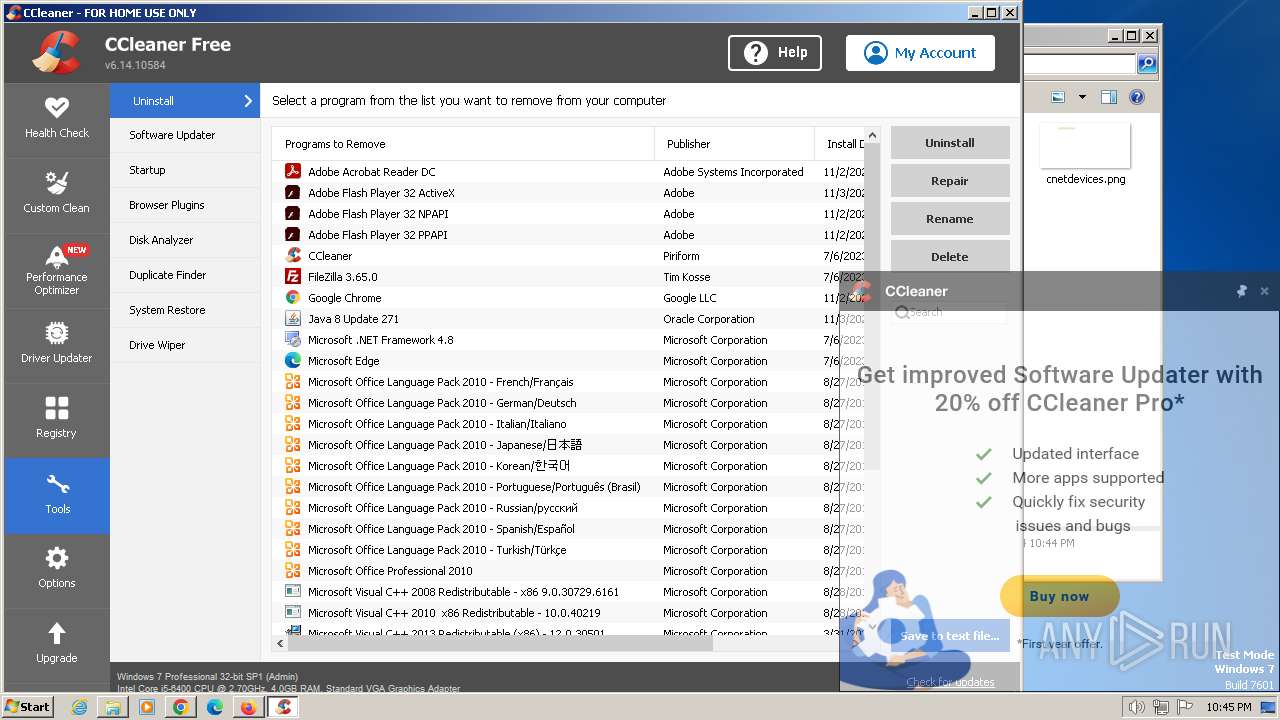The height and width of the screenshot is (720, 1280).
Task: Open Windows Media Player taskbar icon
Action: 147,707
